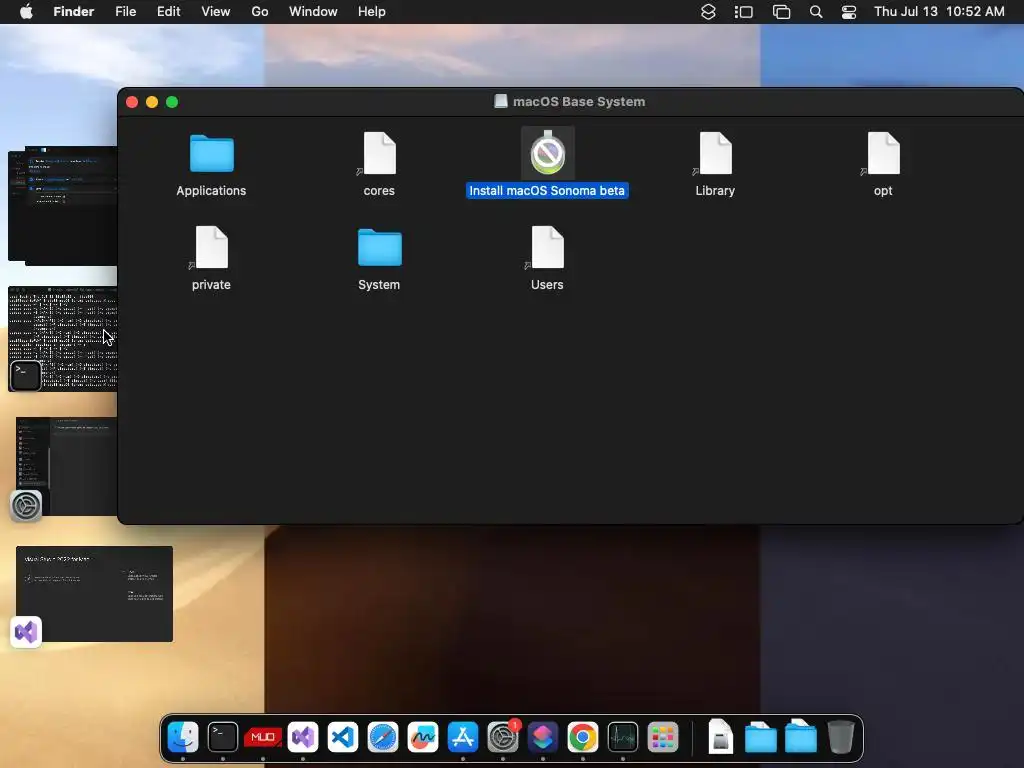The height and width of the screenshot is (768, 1024).
Task: Open the Go menu
Action: 260,12
